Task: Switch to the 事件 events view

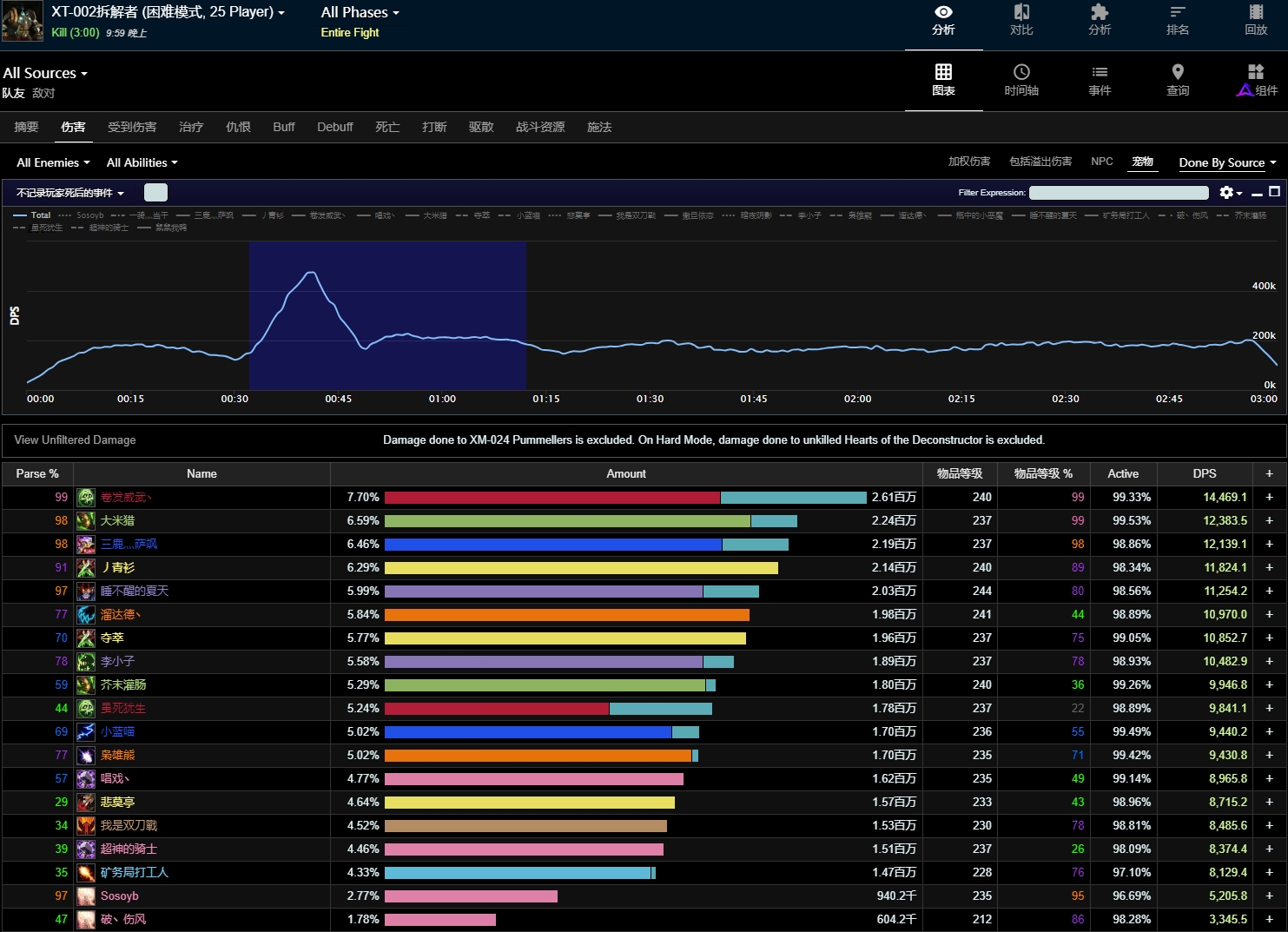Action: coord(1100,80)
